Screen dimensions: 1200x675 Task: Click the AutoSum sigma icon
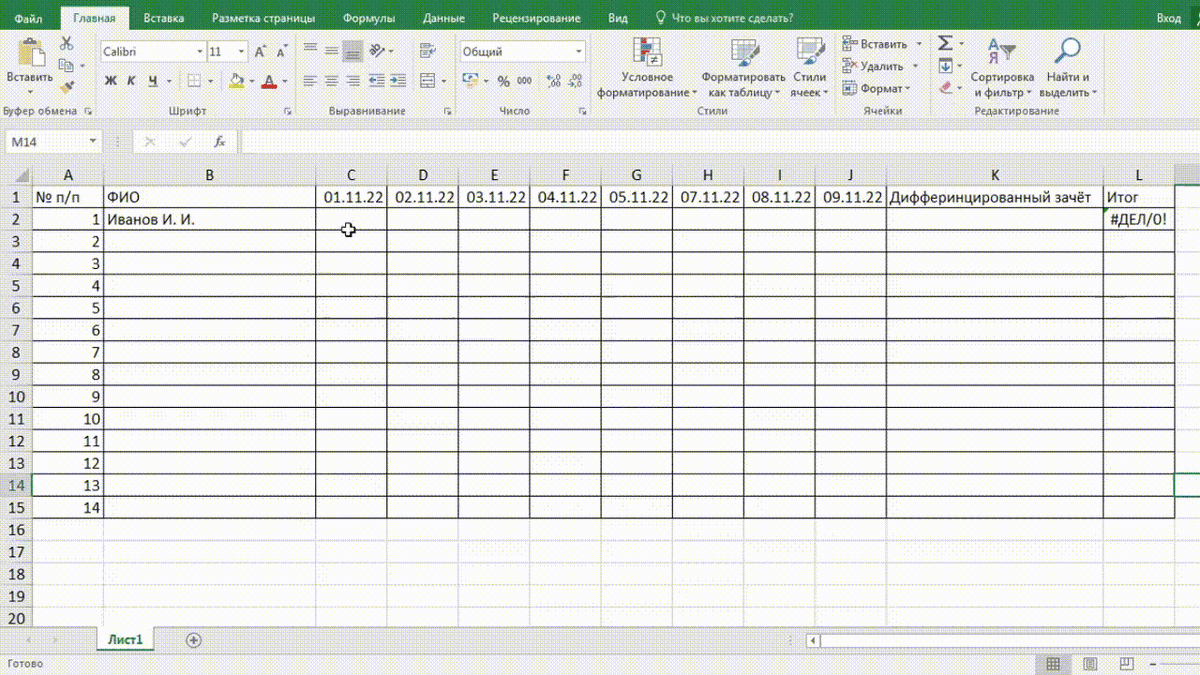point(945,43)
